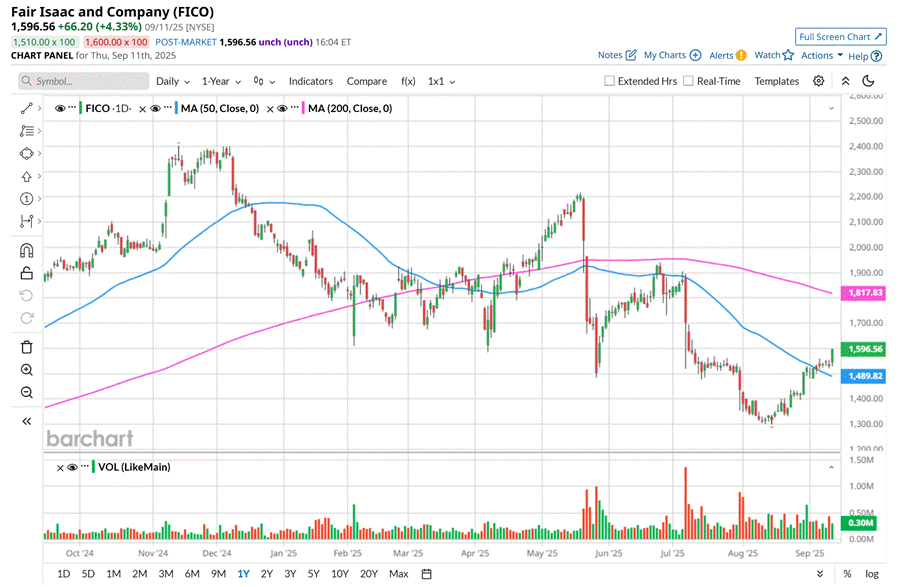Click the FICO green color marker
The image size is (903, 587).
pos(81,108)
